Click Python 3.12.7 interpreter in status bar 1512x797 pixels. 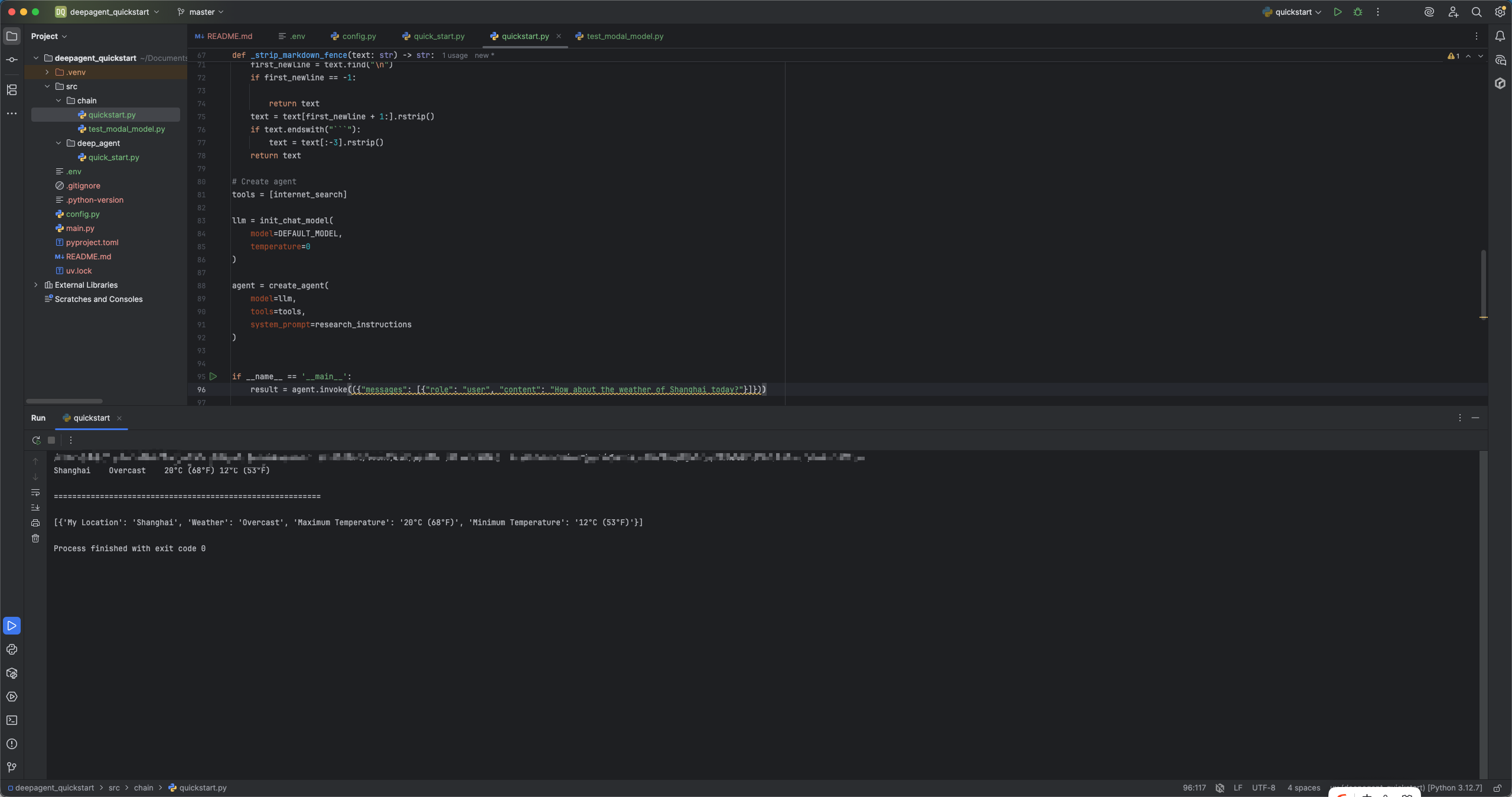point(1455,788)
